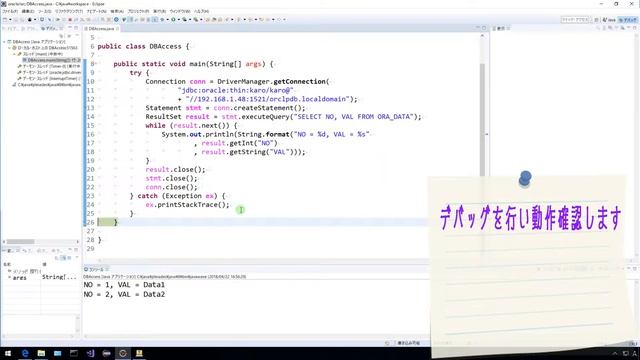The image size is (640, 360).
Task: Click the ex.printStackTrace(); code line
Action: [x=187, y=205]
